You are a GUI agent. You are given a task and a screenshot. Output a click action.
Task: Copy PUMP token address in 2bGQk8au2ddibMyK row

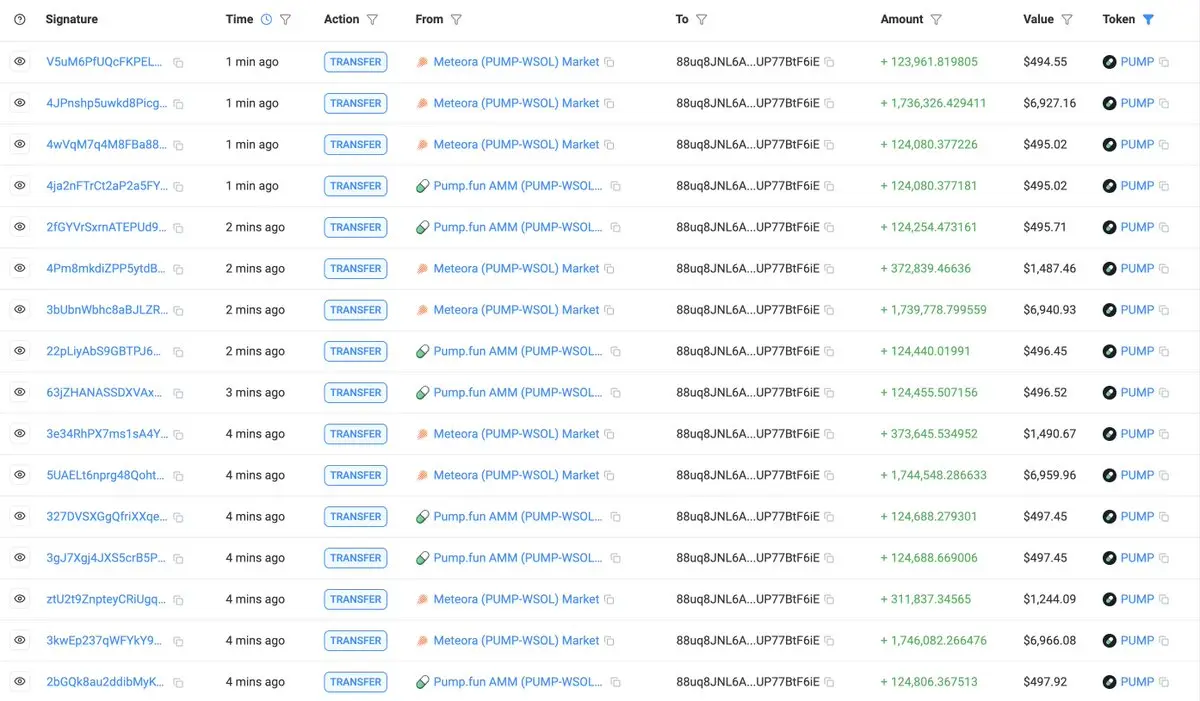click(x=1164, y=683)
